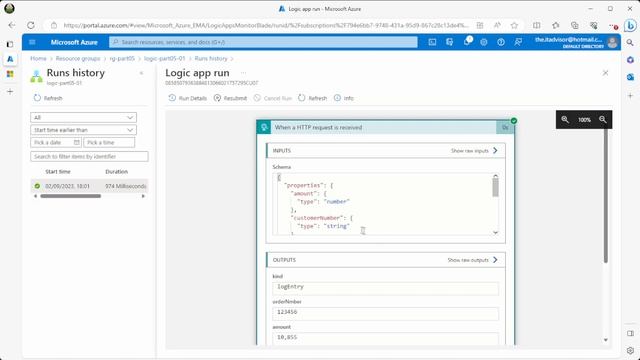Open Azure portal settings gear

[x=484, y=42]
